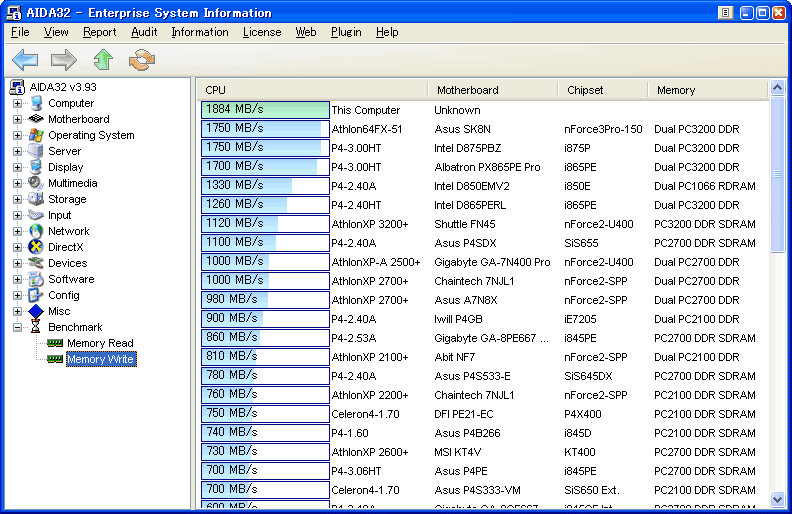Image resolution: width=792 pixels, height=514 pixels.
Task: Expand the Software tree node
Action: (x=17, y=279)
